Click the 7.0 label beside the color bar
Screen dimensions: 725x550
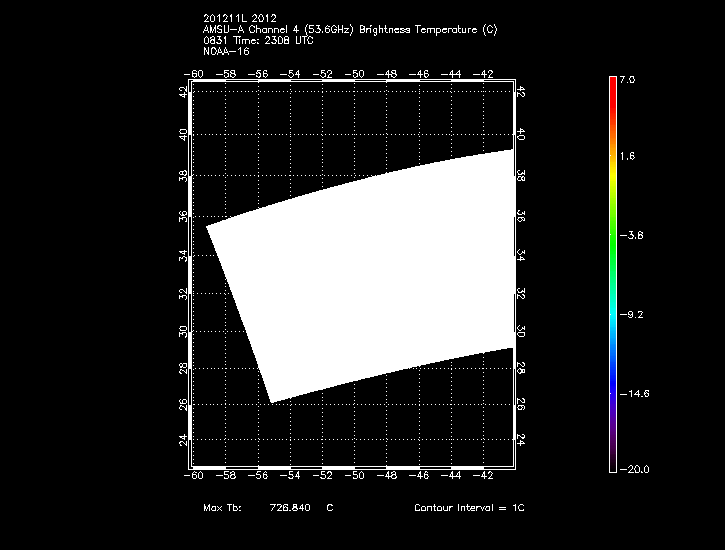[626, 78]
